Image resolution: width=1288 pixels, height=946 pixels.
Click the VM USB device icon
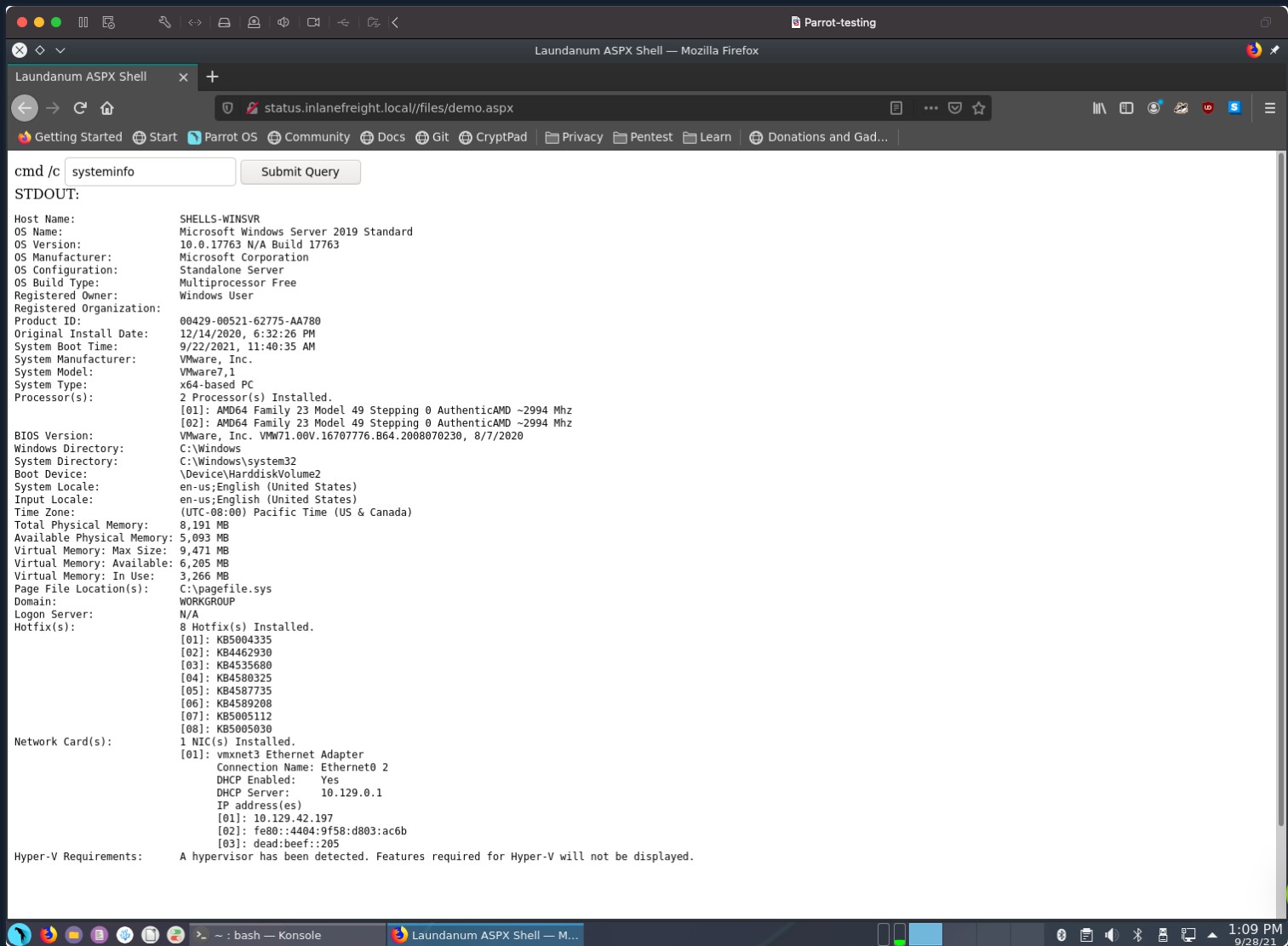(x=343, y=22)
